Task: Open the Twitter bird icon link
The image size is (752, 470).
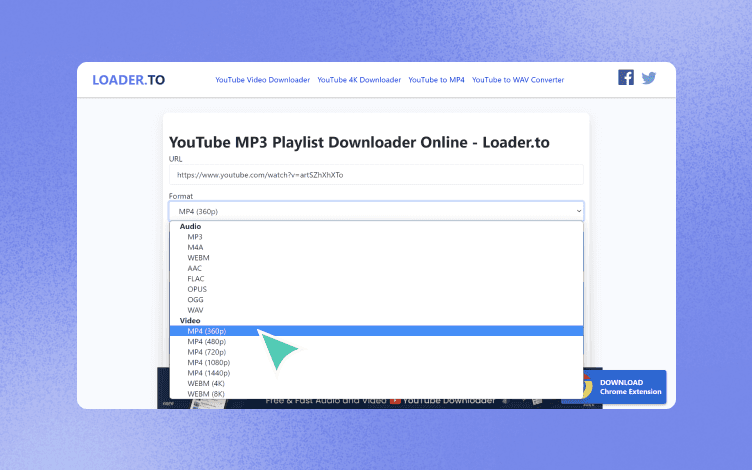Action: point(649,78)
